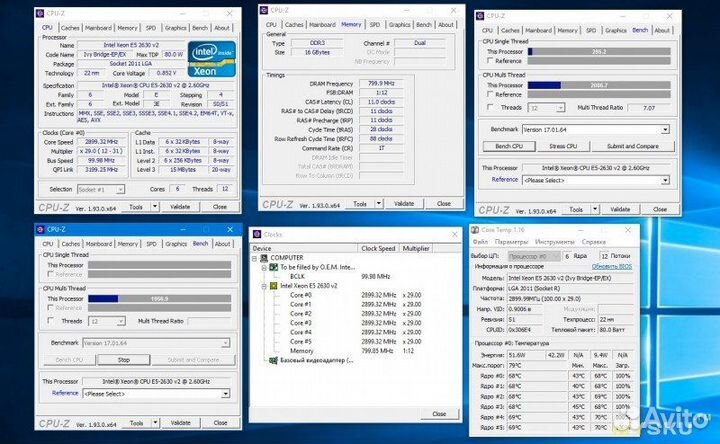Open the processor selection dropdown in Core Temp
720x444 pixels.
534,256
